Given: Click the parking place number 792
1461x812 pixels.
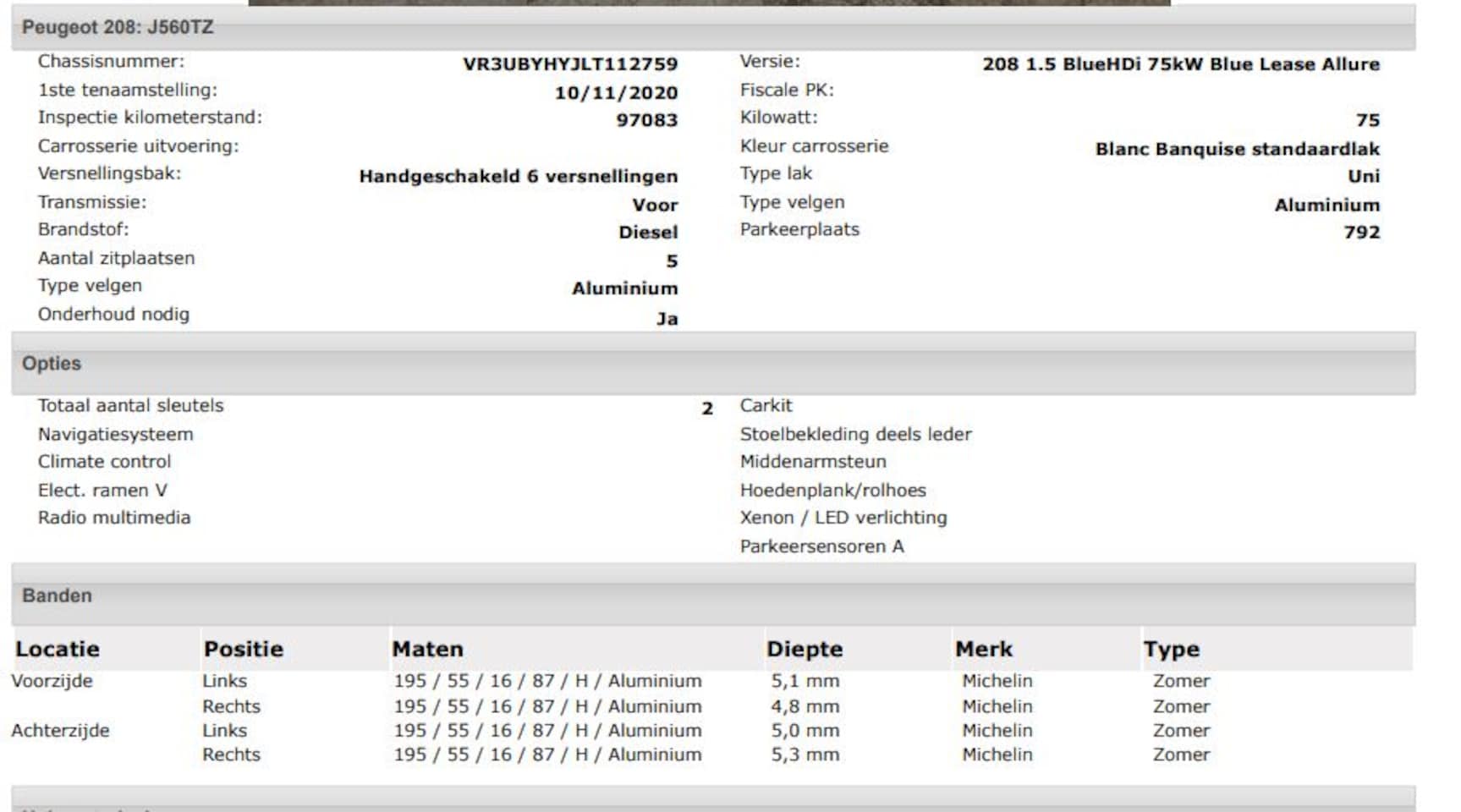Looking at the screenshot, I should coord(1361,233).
